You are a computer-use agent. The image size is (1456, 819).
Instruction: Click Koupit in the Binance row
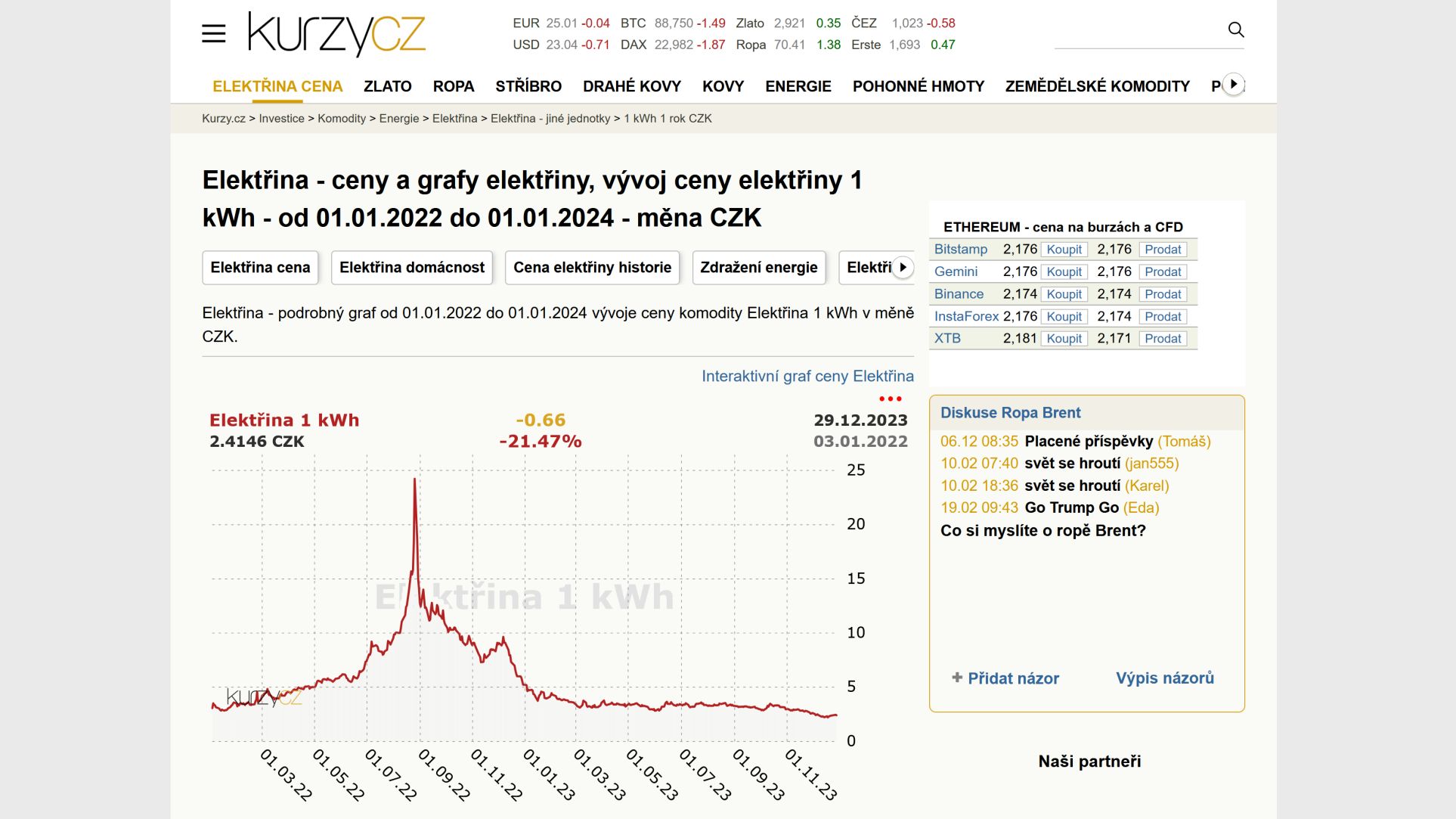pyautogui.click(x=1064, y=294)
